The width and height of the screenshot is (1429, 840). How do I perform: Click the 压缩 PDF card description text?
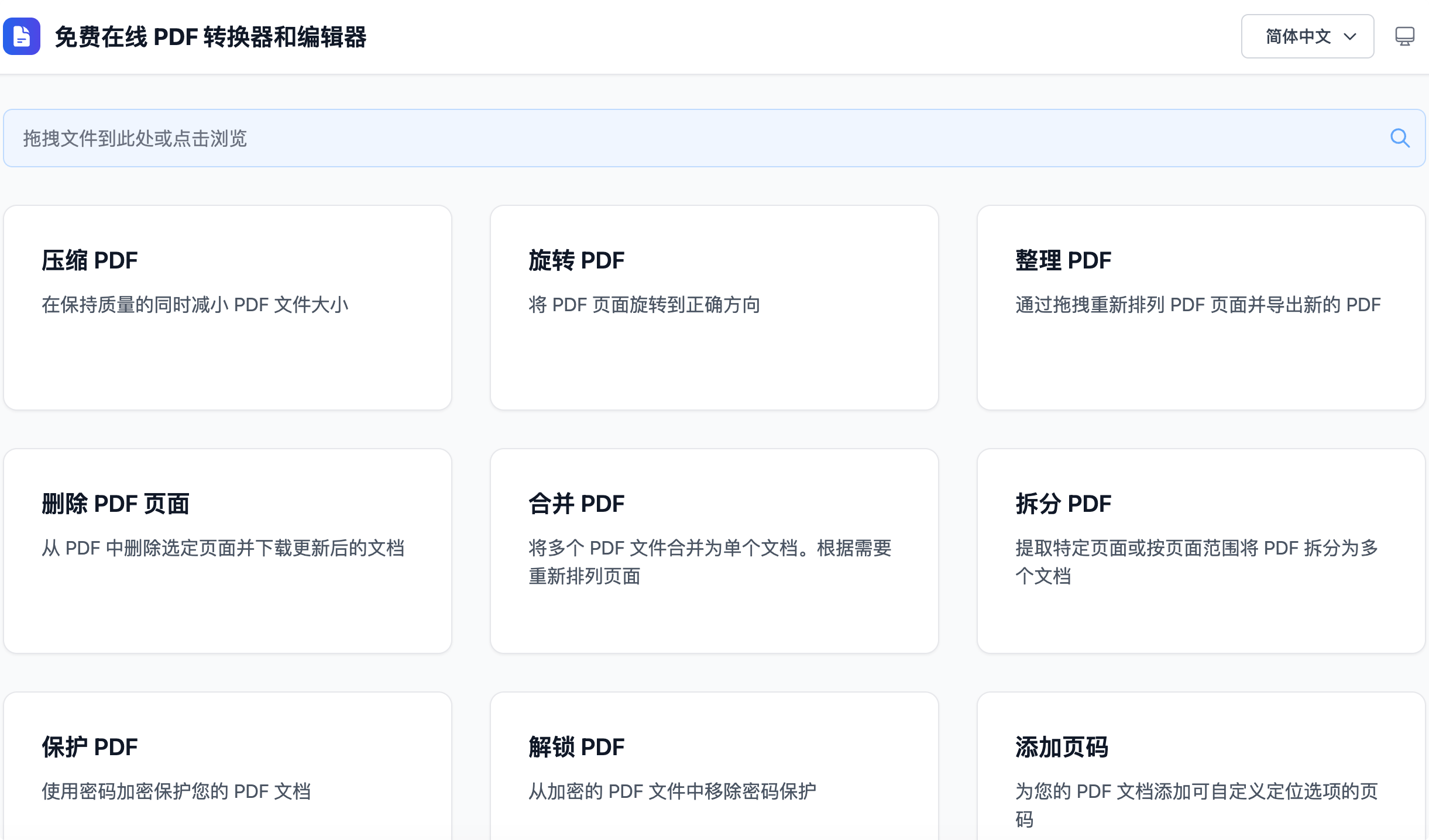pyautogui.click(x=195, y=305)
